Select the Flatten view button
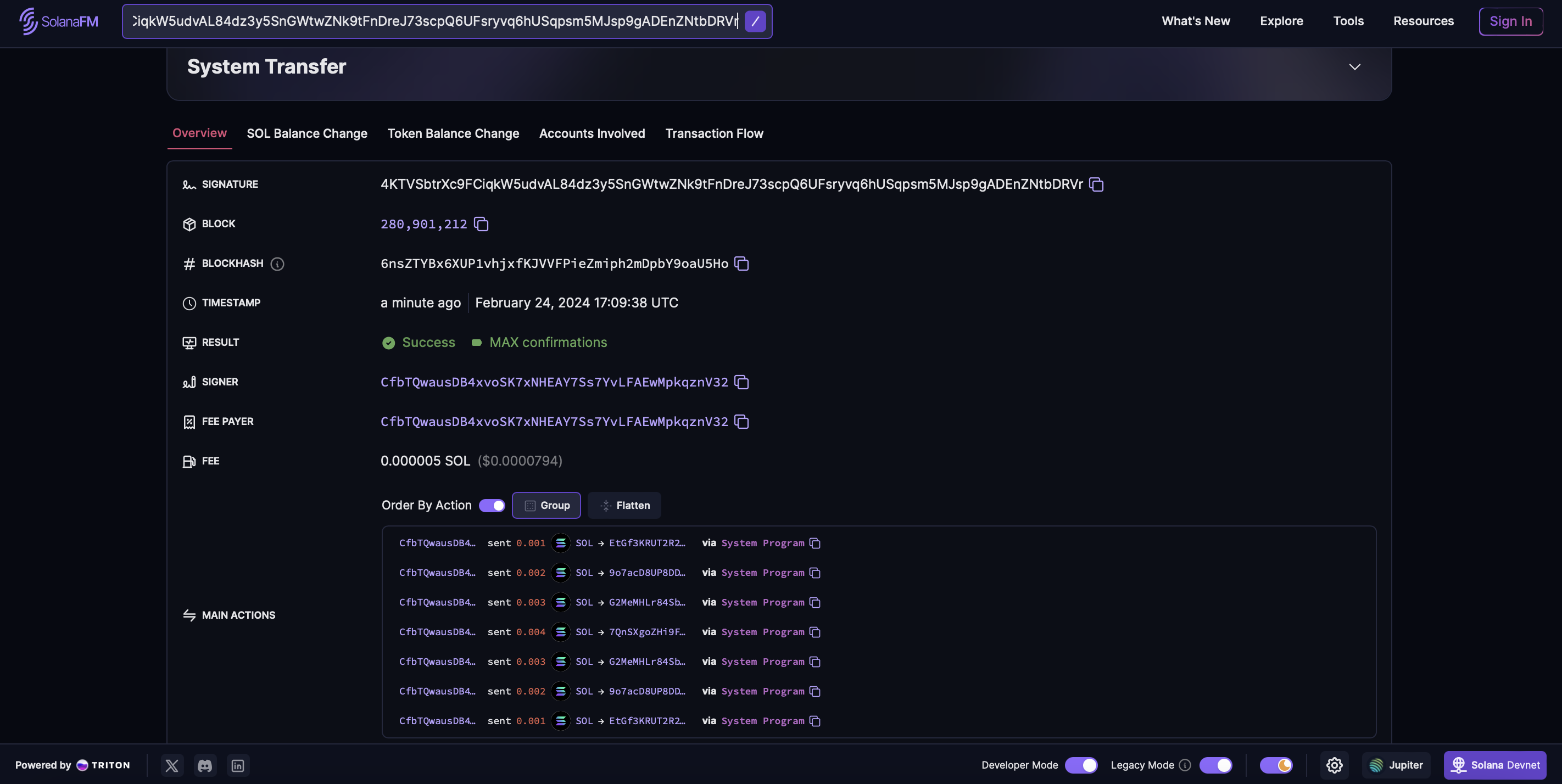This screenshot has height=784, width=1562. (624, 506)
